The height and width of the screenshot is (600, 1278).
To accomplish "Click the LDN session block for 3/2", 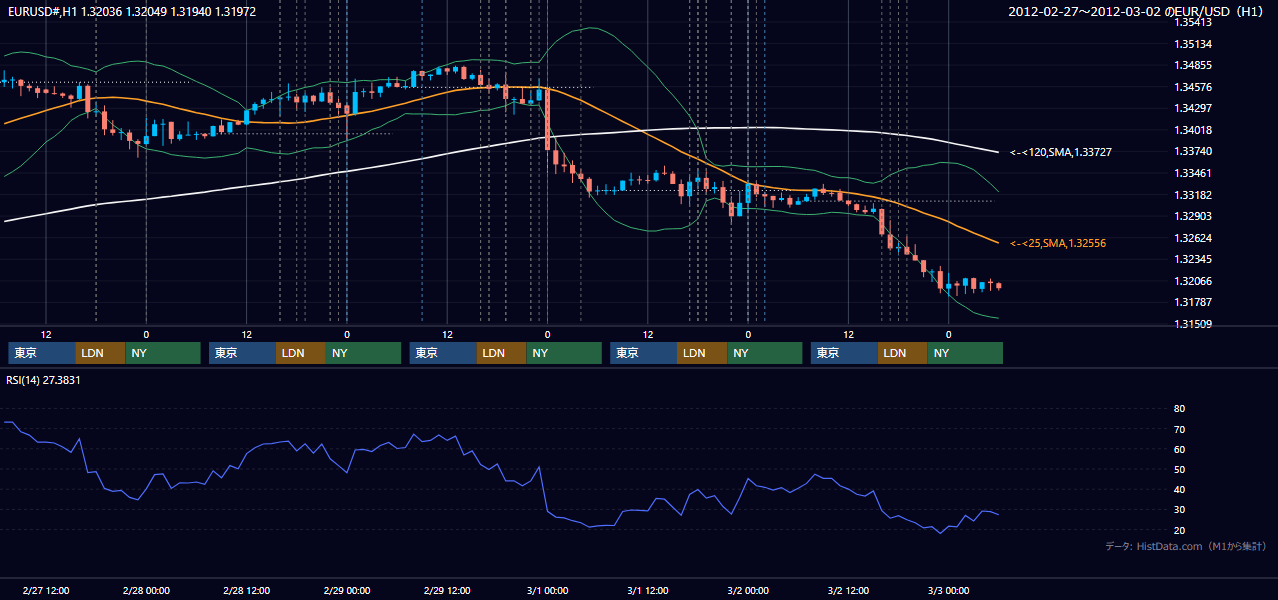I will point(902,353).
